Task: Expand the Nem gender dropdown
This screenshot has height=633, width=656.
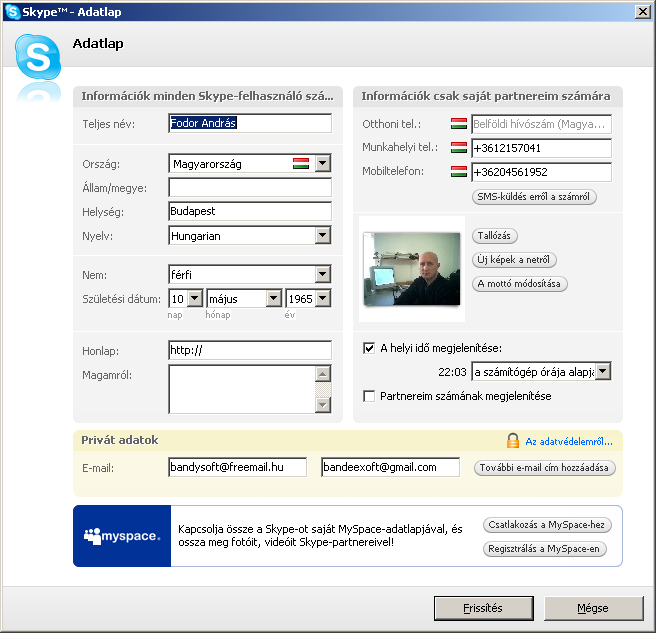Action: point(323,274)
